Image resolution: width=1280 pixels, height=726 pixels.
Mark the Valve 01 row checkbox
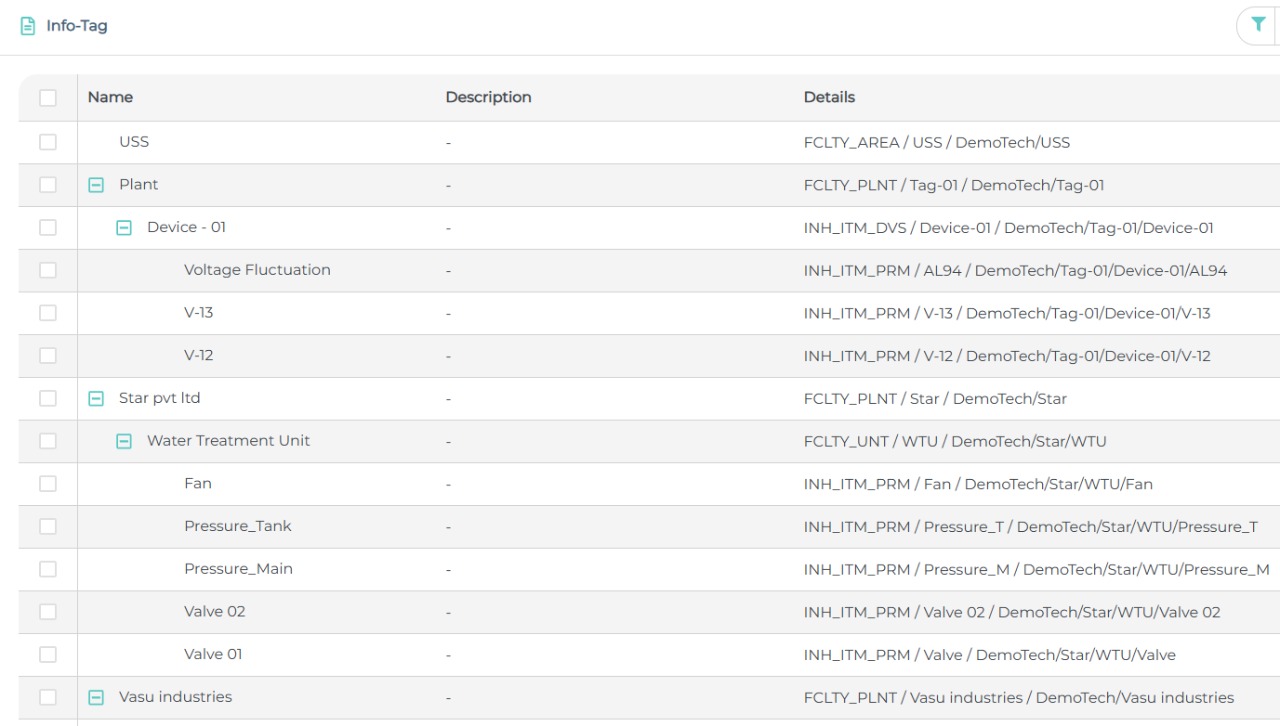48,654
